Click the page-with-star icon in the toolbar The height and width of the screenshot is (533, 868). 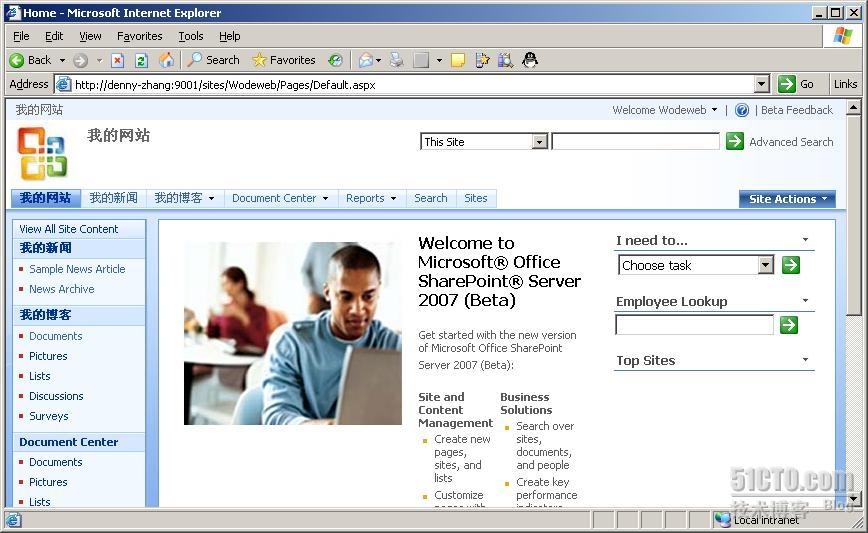pyautogui.click(x=482, y=60)
